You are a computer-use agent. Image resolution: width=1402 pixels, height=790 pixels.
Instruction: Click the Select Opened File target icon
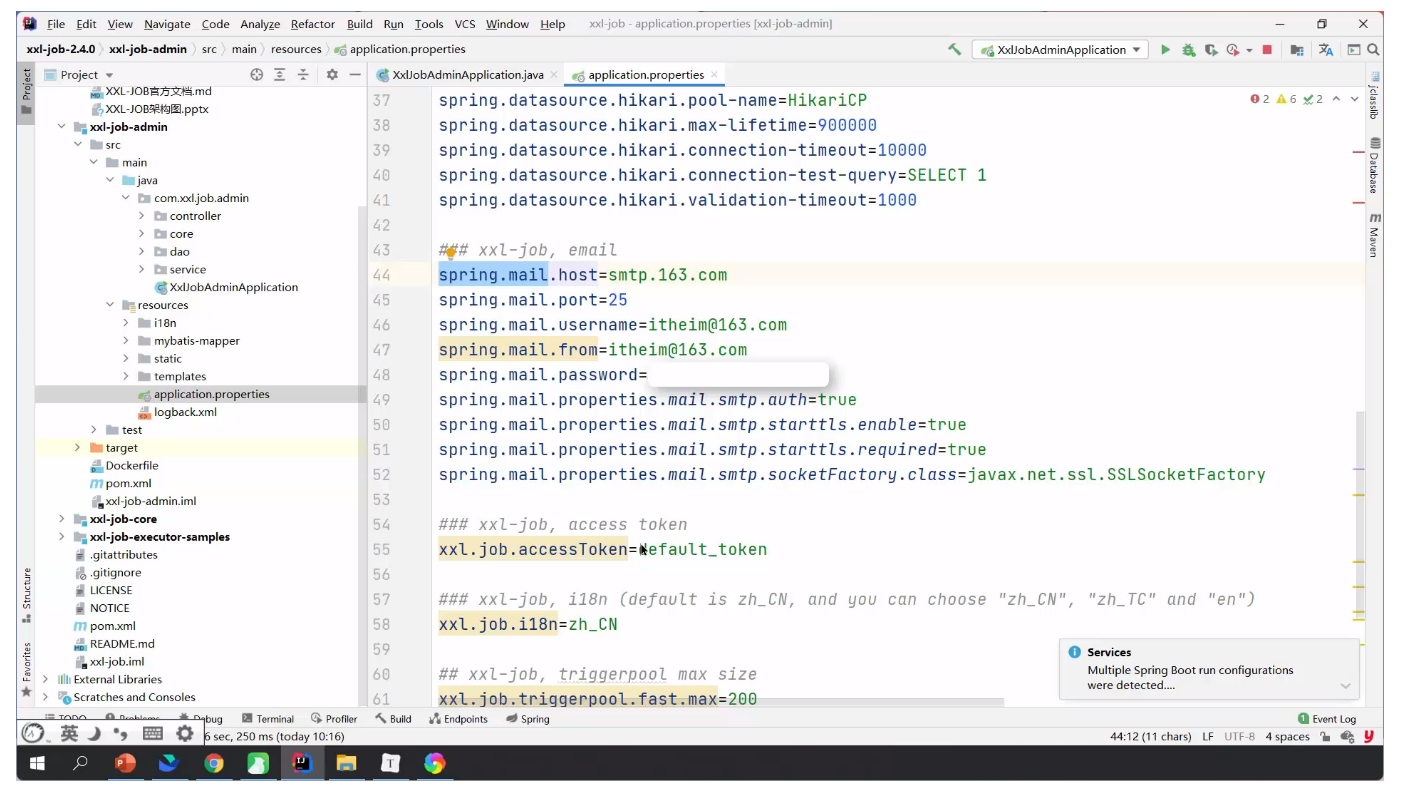click(257, 74)
